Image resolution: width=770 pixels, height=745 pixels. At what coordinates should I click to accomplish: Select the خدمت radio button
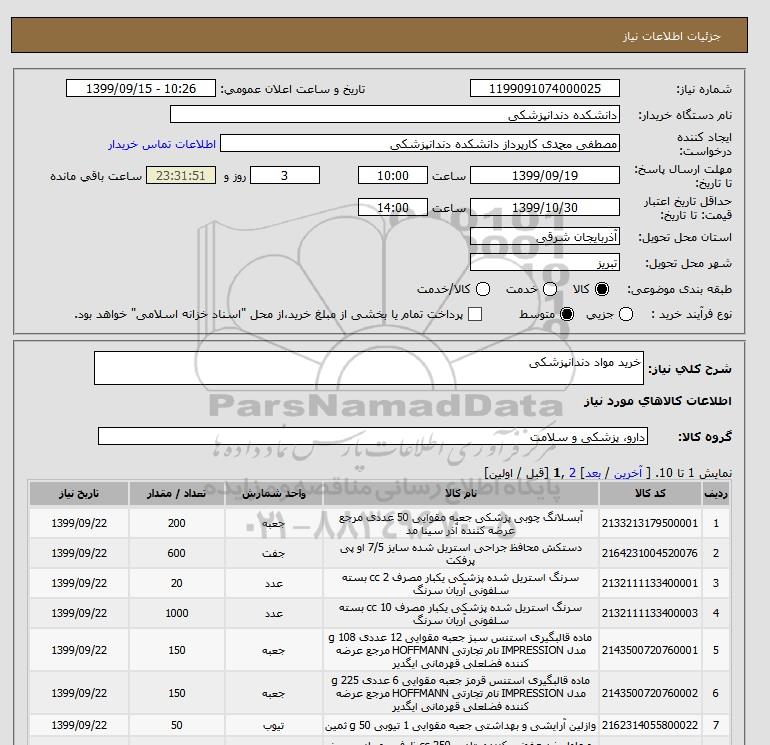click(550, 289)
